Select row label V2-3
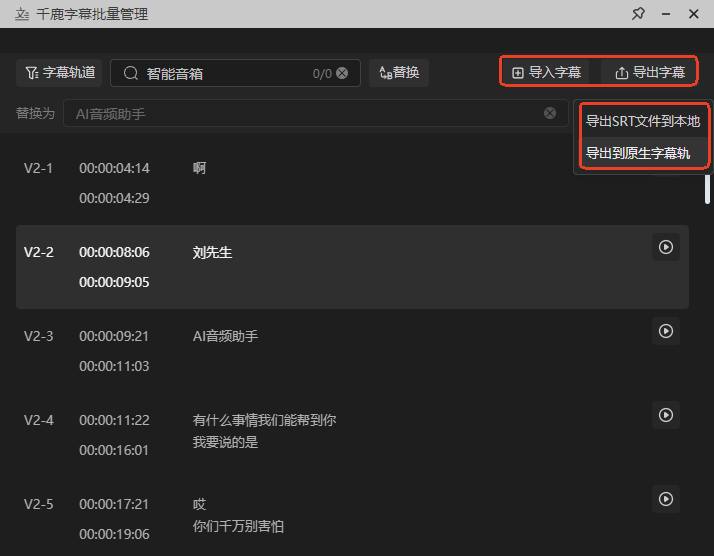The width and height of the screenshot is (714, 556). click(x=39, y=337)
